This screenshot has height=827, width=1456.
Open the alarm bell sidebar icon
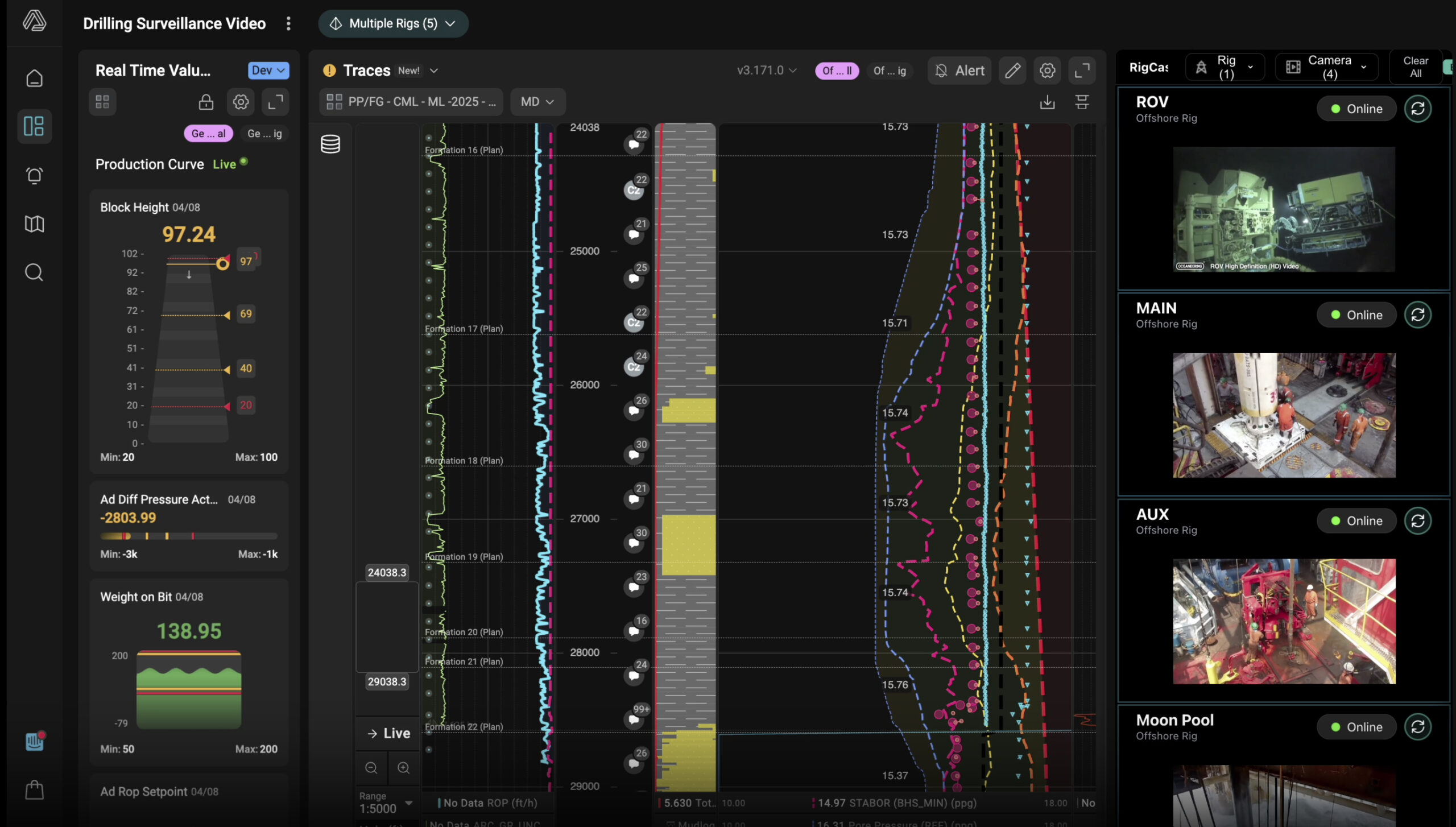click(34, 175)
